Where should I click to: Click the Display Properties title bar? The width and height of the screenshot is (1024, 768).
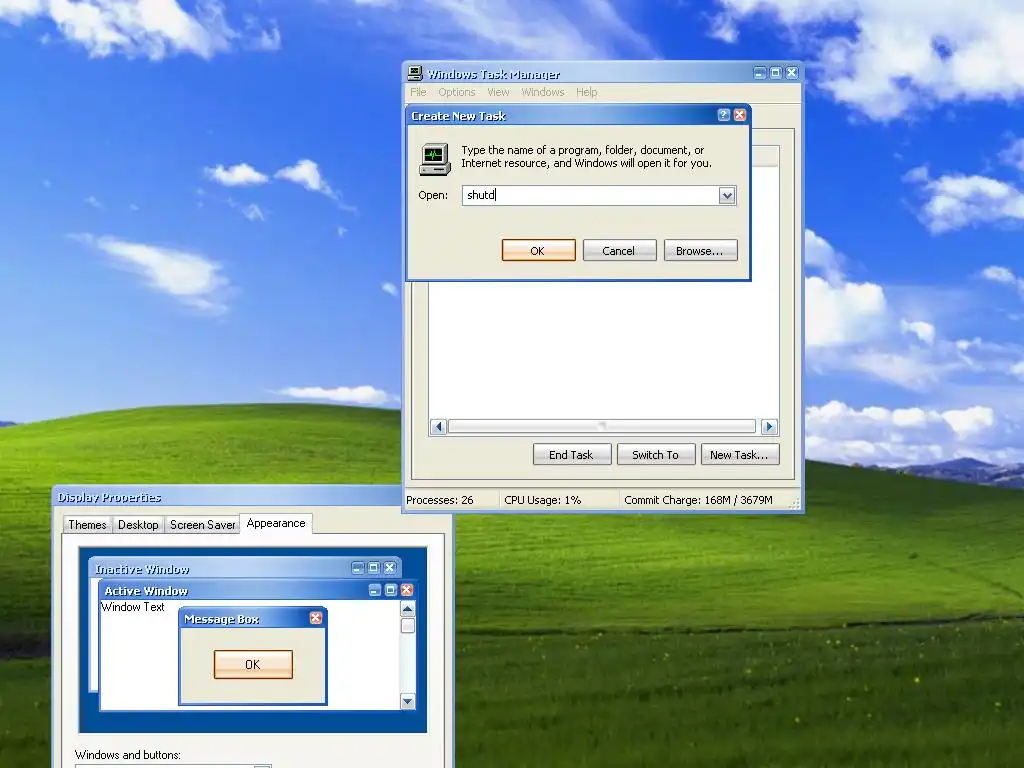pos(227,498)
